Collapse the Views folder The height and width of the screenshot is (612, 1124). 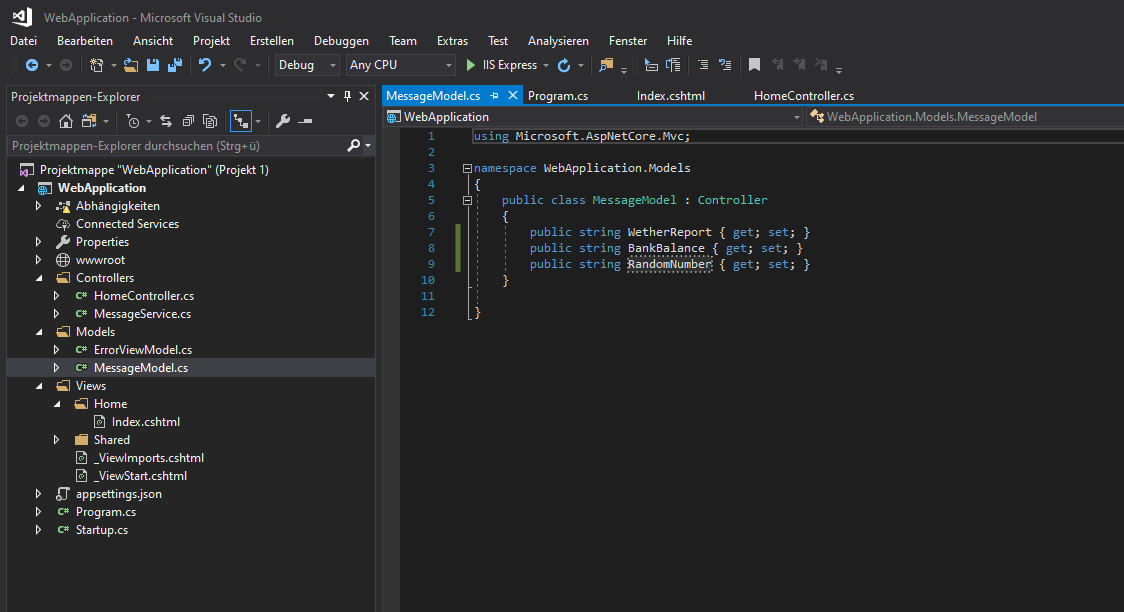click(x=39, y=386)
